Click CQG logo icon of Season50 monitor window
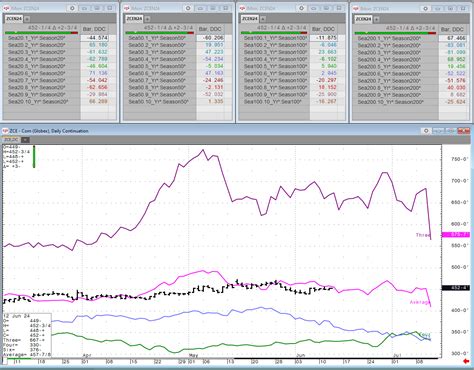The image size is (474, 370). coord(127,8)
